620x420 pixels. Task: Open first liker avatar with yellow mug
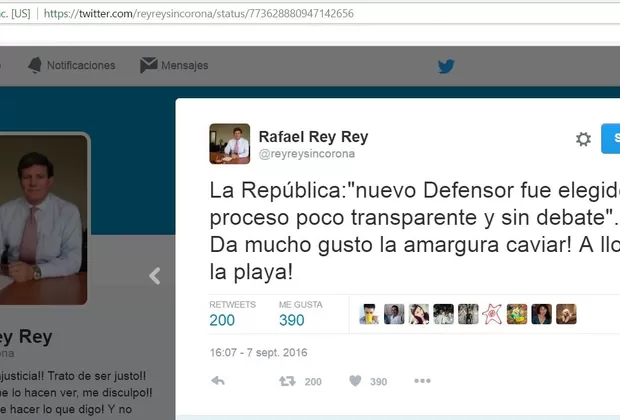tap(369, 314)
